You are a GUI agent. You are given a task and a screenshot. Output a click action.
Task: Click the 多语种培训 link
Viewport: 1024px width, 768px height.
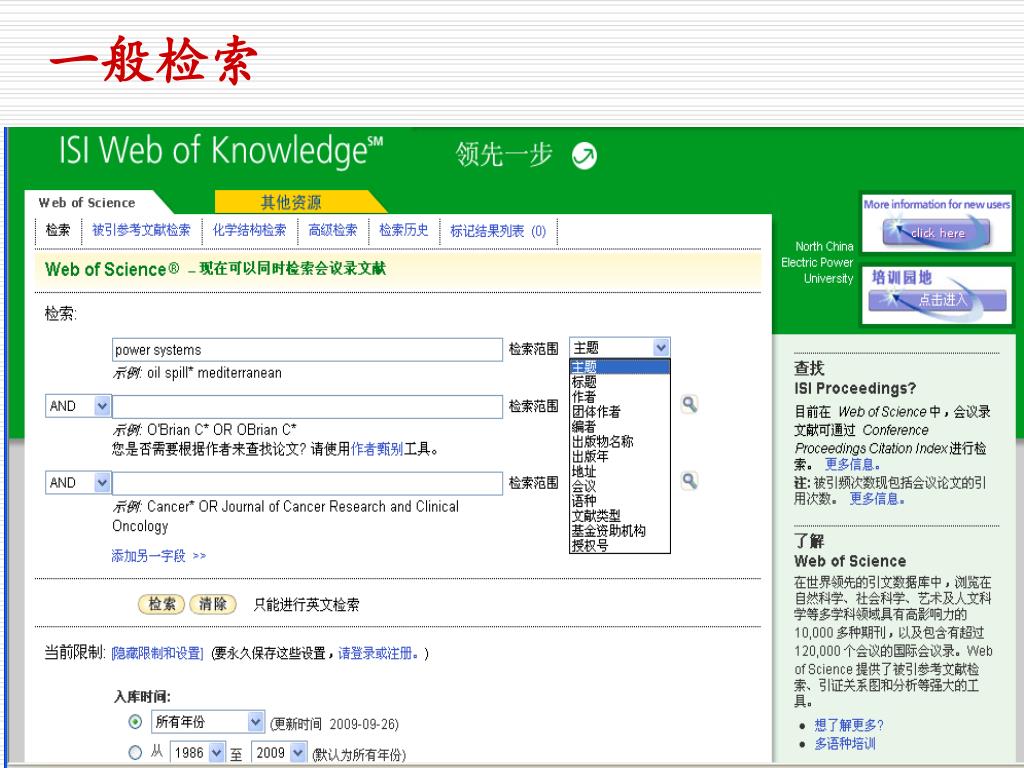tap(845, 743)
